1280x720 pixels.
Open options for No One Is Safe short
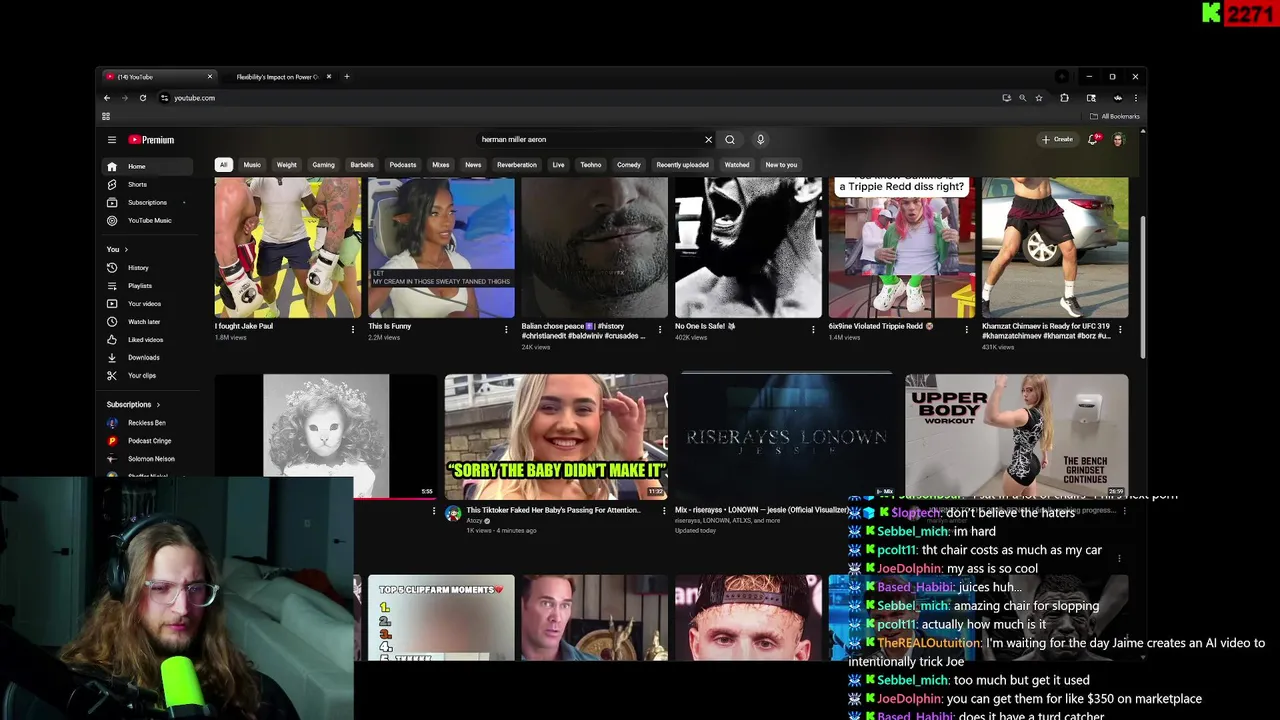813,329
